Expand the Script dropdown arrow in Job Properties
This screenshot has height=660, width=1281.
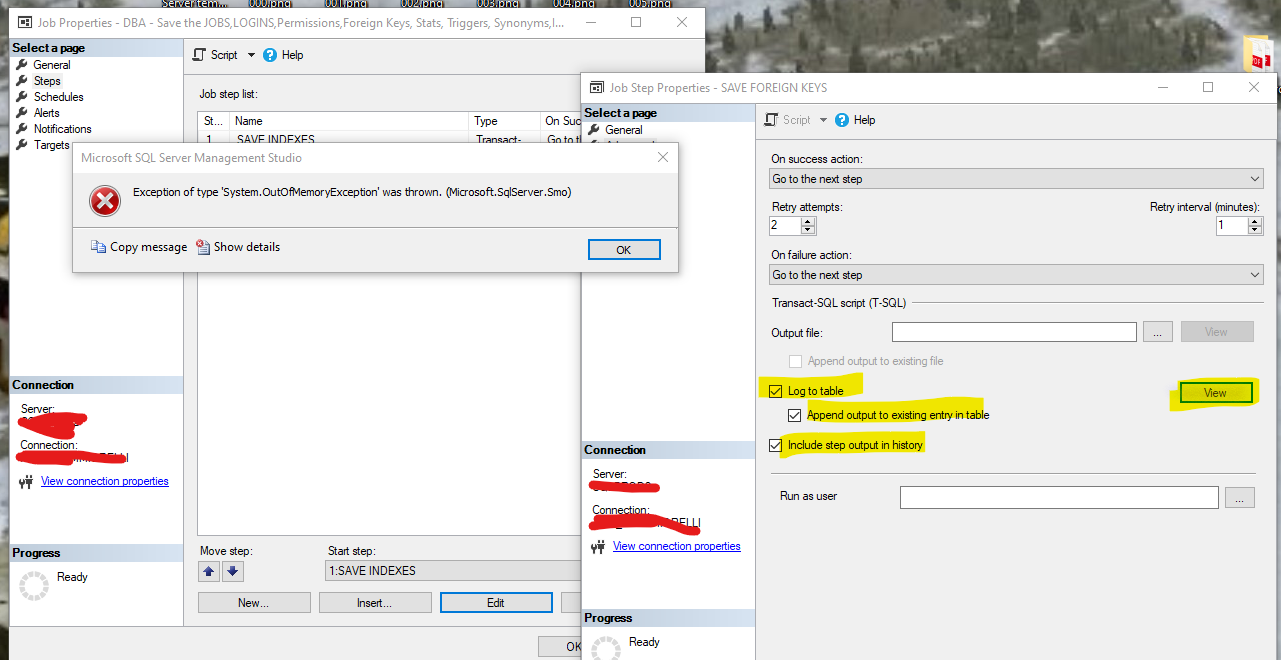251,55
